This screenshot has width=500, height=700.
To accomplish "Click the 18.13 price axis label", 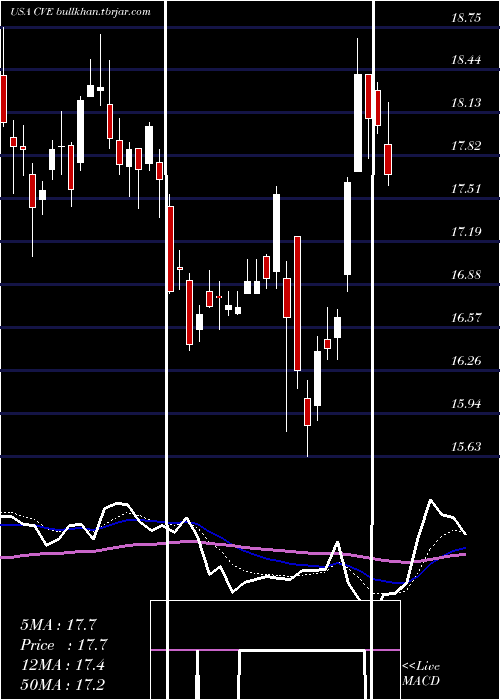I will [x=466, y=103].
